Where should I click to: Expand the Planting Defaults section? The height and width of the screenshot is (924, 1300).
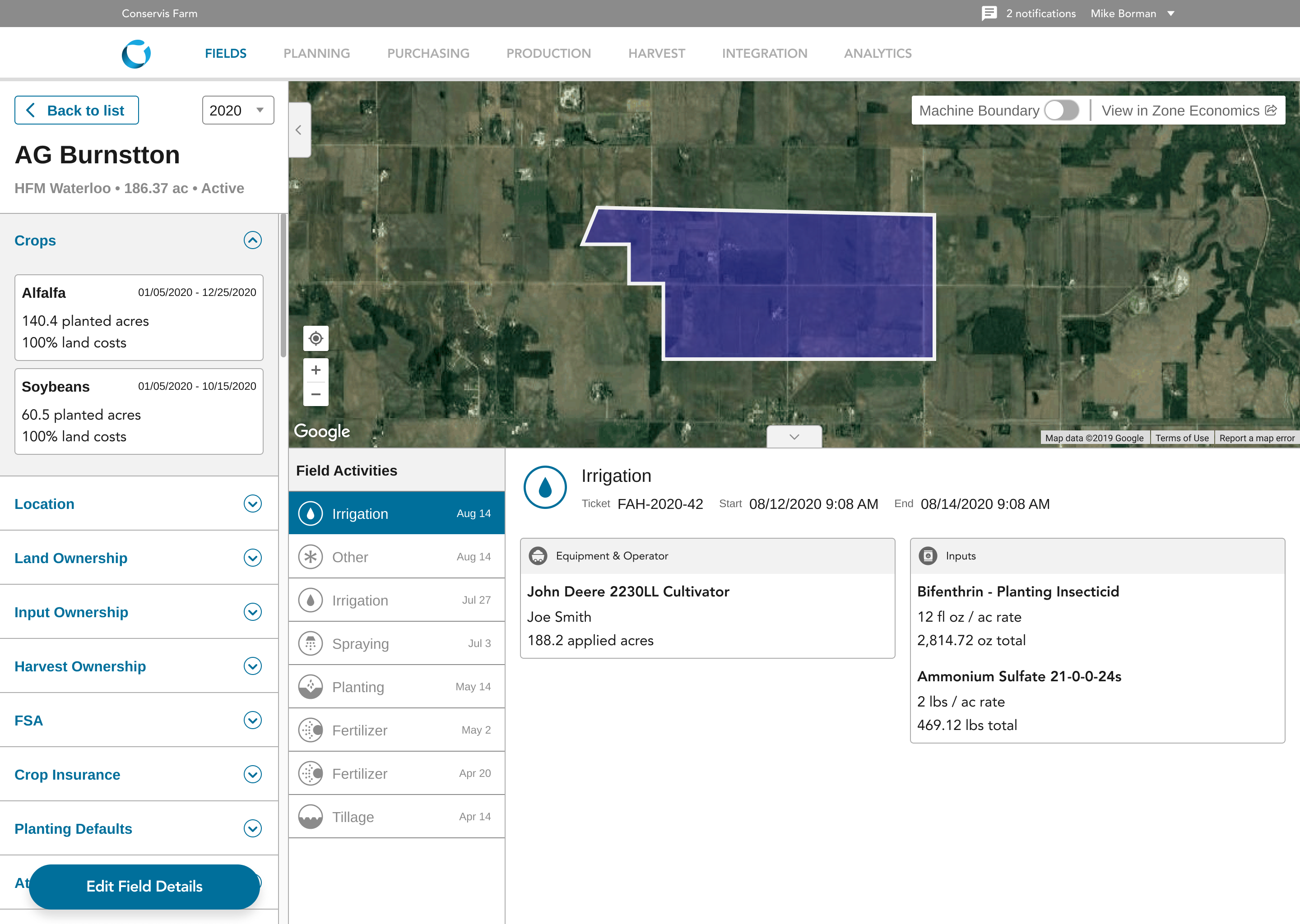point(253,828)
